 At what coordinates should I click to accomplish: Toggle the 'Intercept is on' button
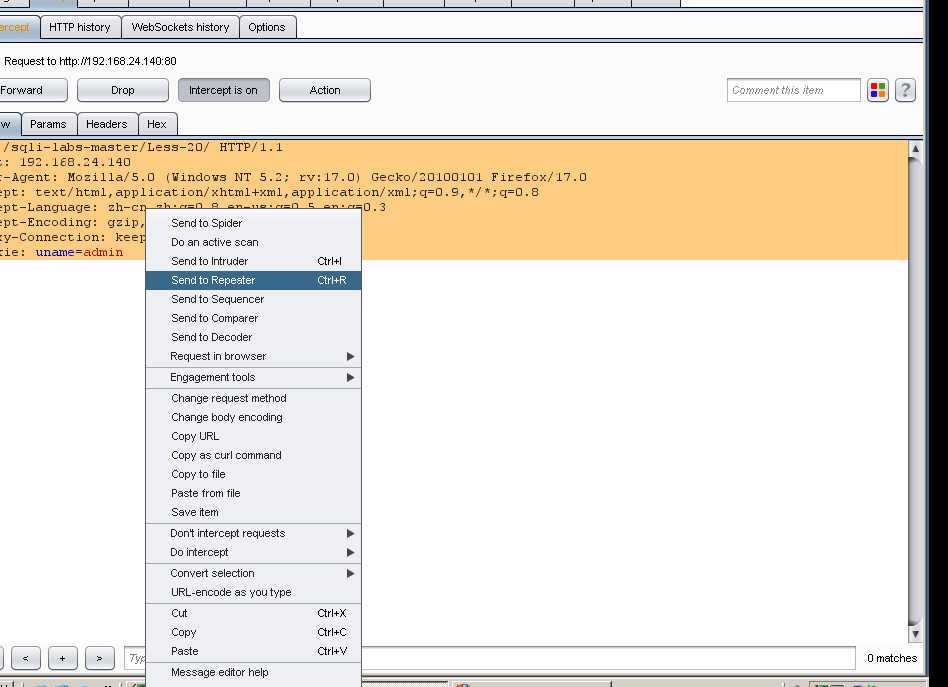click(223, 90)
